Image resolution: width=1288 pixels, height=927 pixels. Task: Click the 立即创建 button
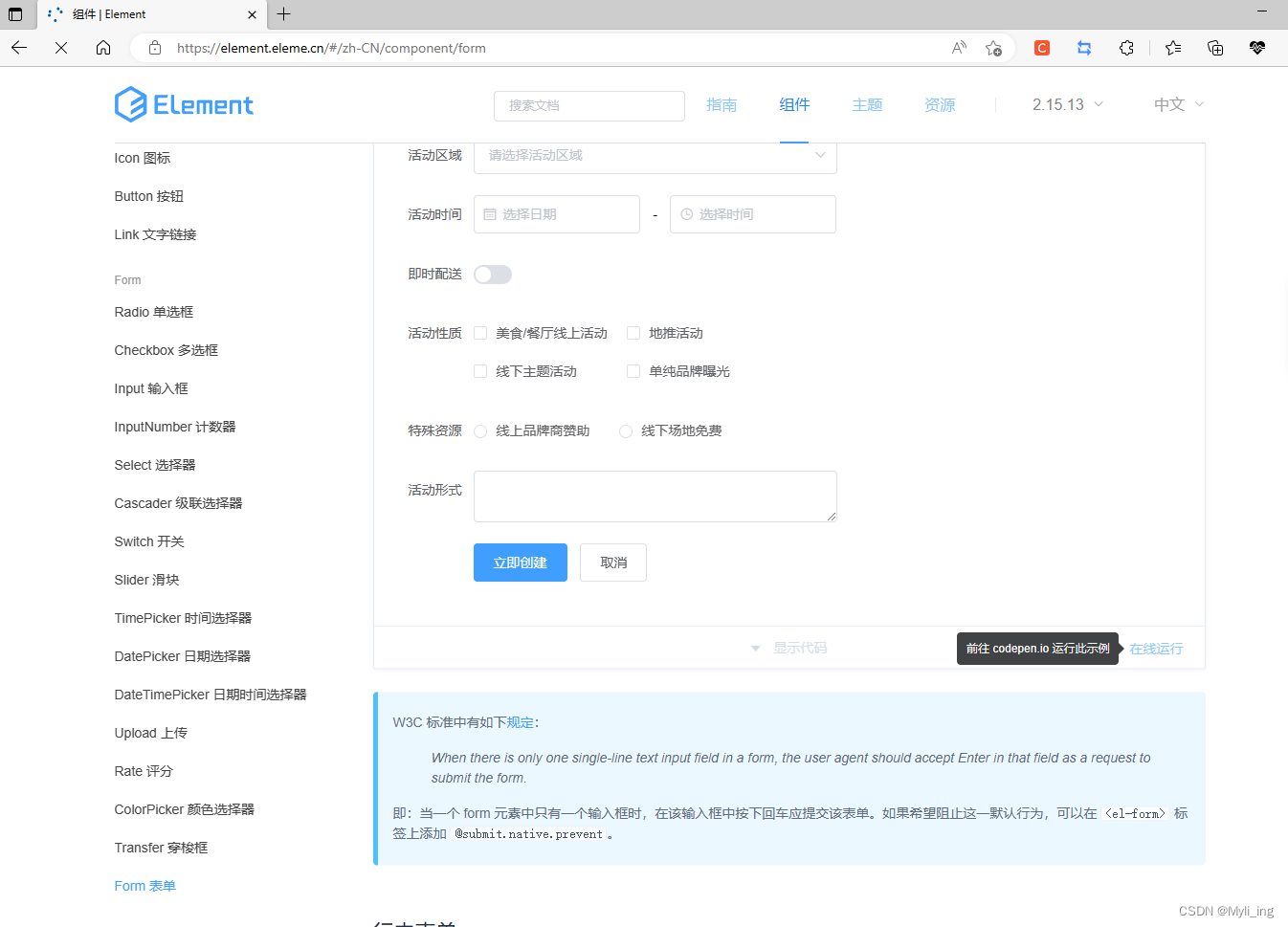pos(521,563)
